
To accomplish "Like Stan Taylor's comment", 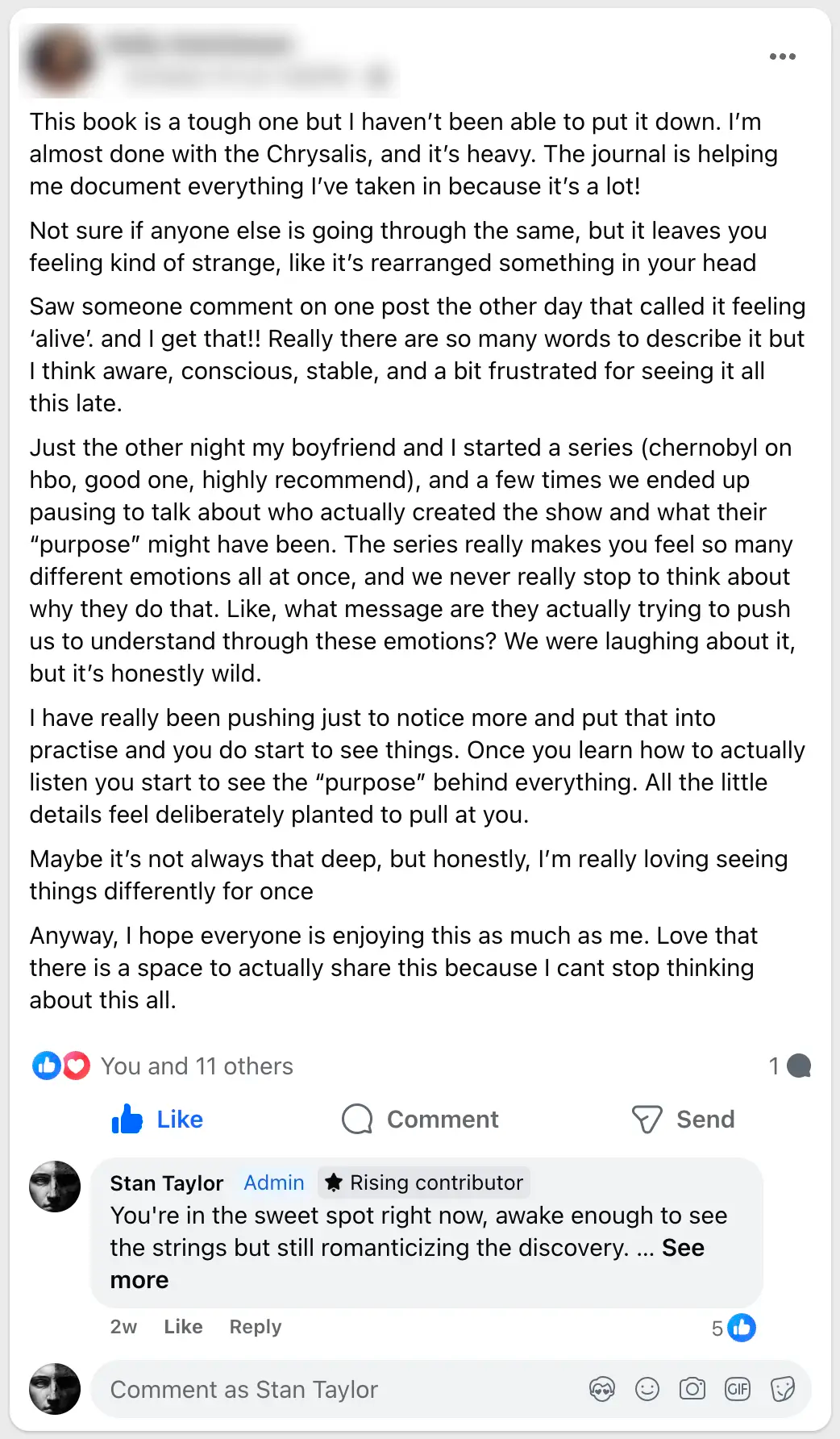I will [183, 1327].
